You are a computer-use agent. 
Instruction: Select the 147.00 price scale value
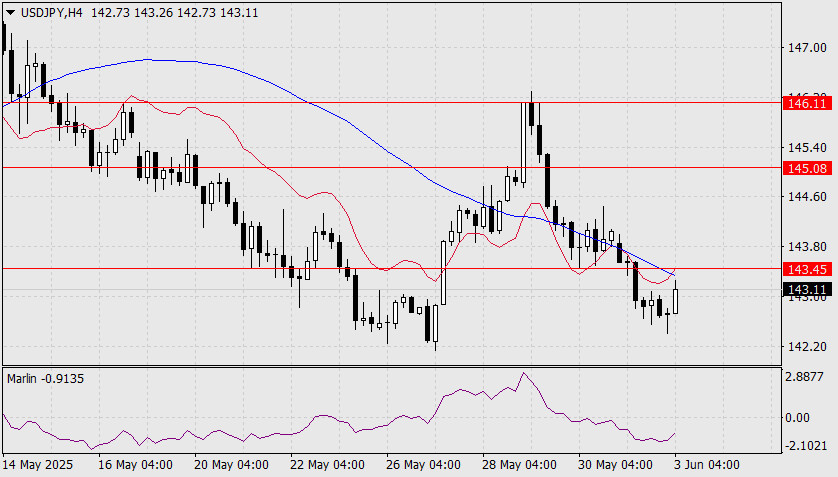tap(807, 48)
